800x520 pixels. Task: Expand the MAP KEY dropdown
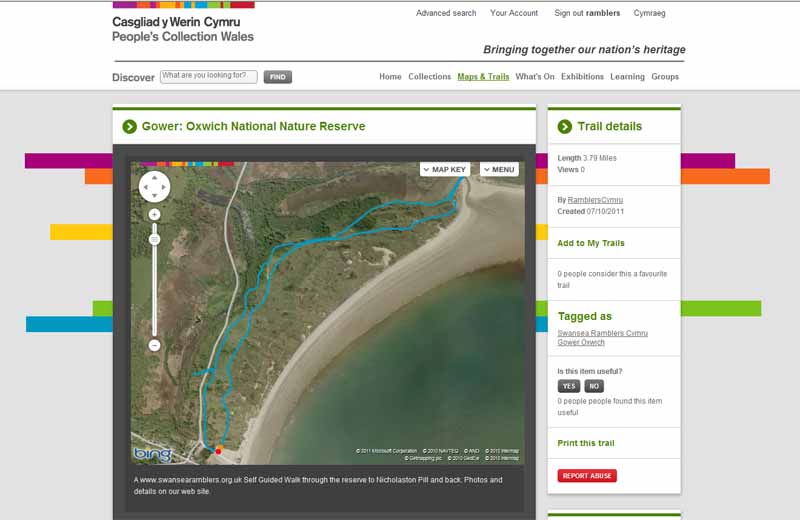445,169
